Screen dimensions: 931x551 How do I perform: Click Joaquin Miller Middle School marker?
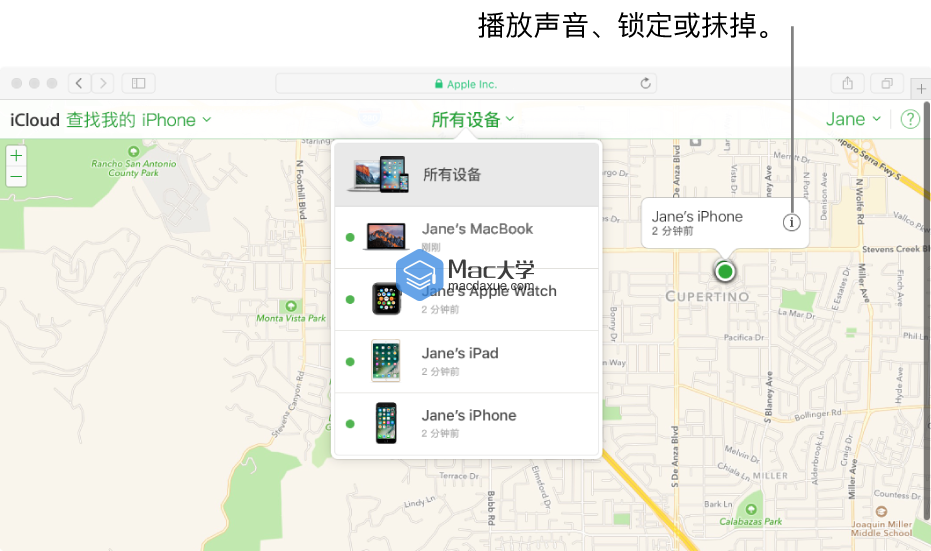(882, 511)
